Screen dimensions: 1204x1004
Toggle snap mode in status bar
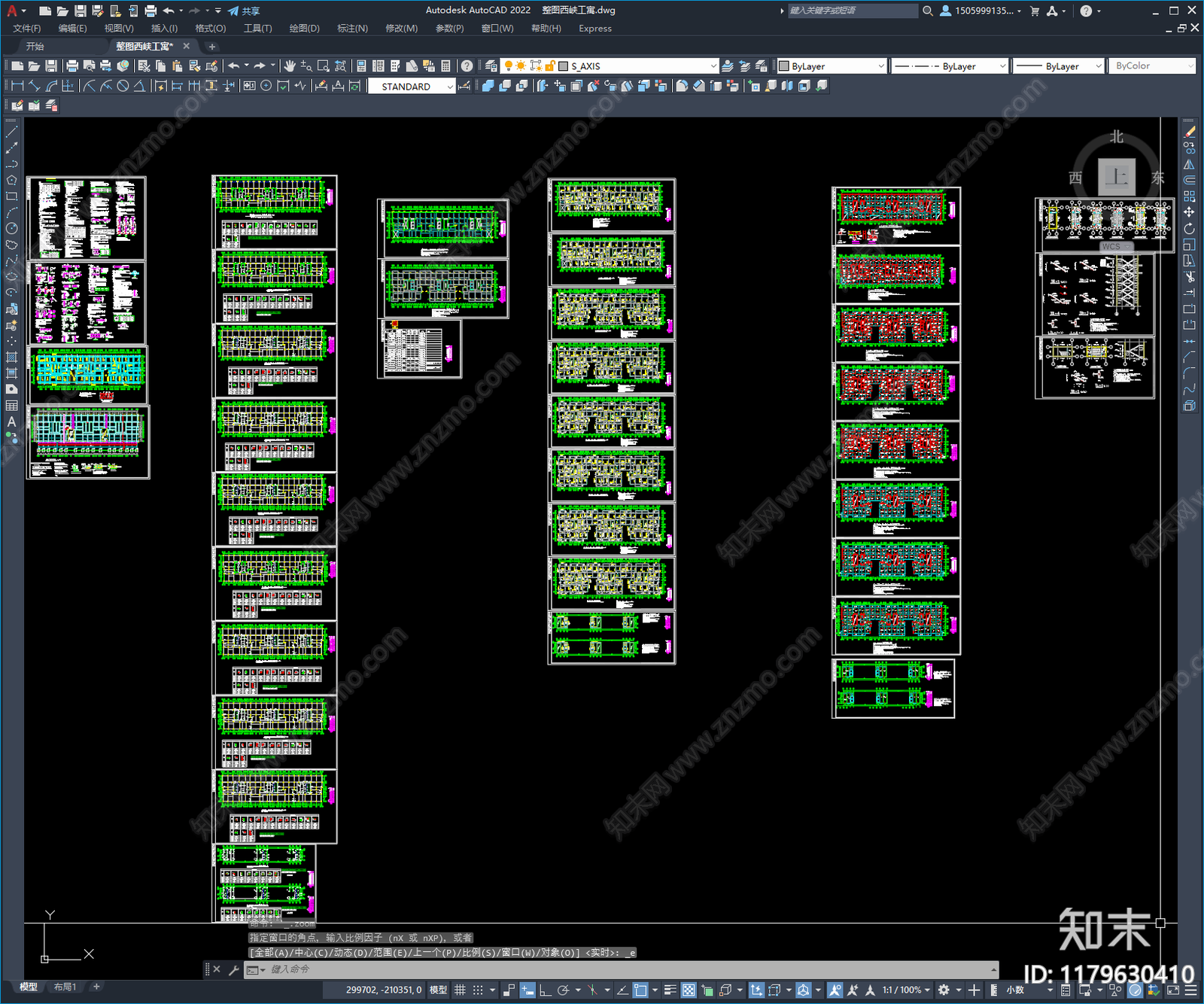pyautogui.click(x=478, y=990)
